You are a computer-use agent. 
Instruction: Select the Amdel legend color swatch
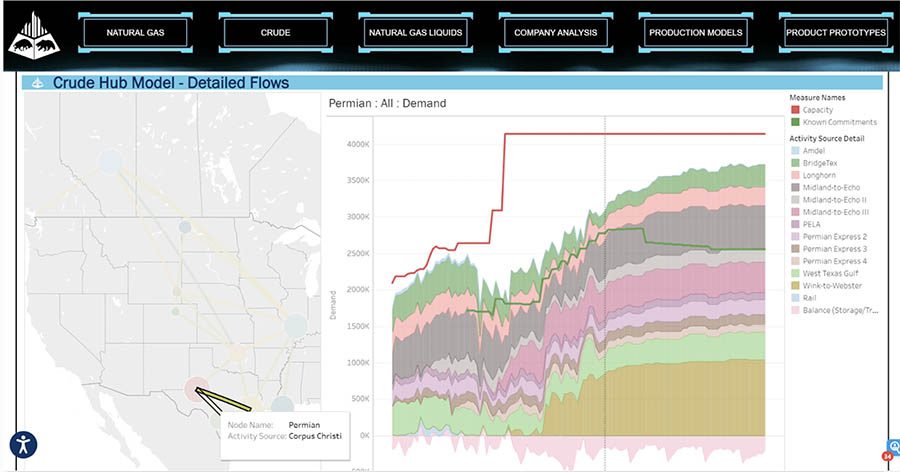point(795,150)
